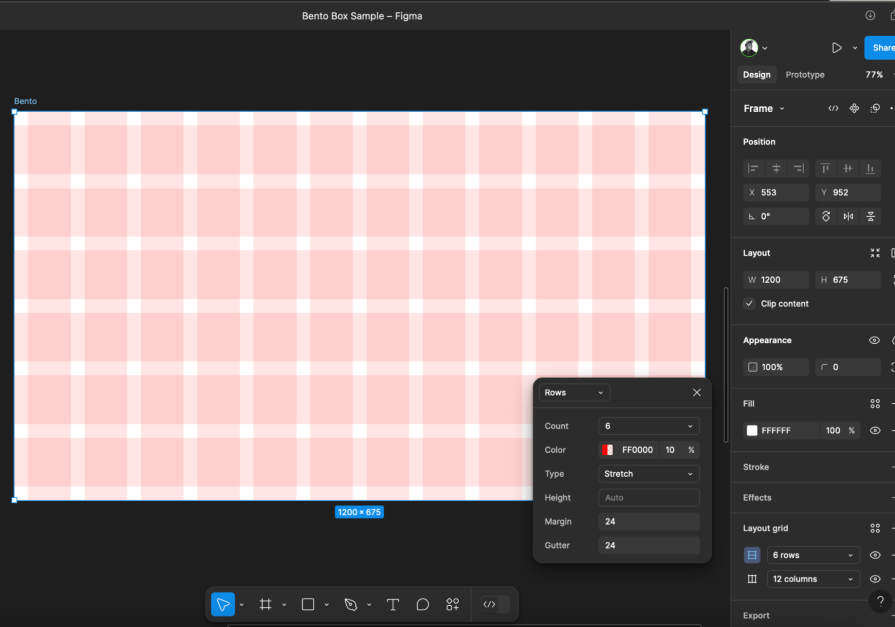This screenshot has height=627, width=895.
Task: Select the Text tool
Action: click(x=392, y=604)
